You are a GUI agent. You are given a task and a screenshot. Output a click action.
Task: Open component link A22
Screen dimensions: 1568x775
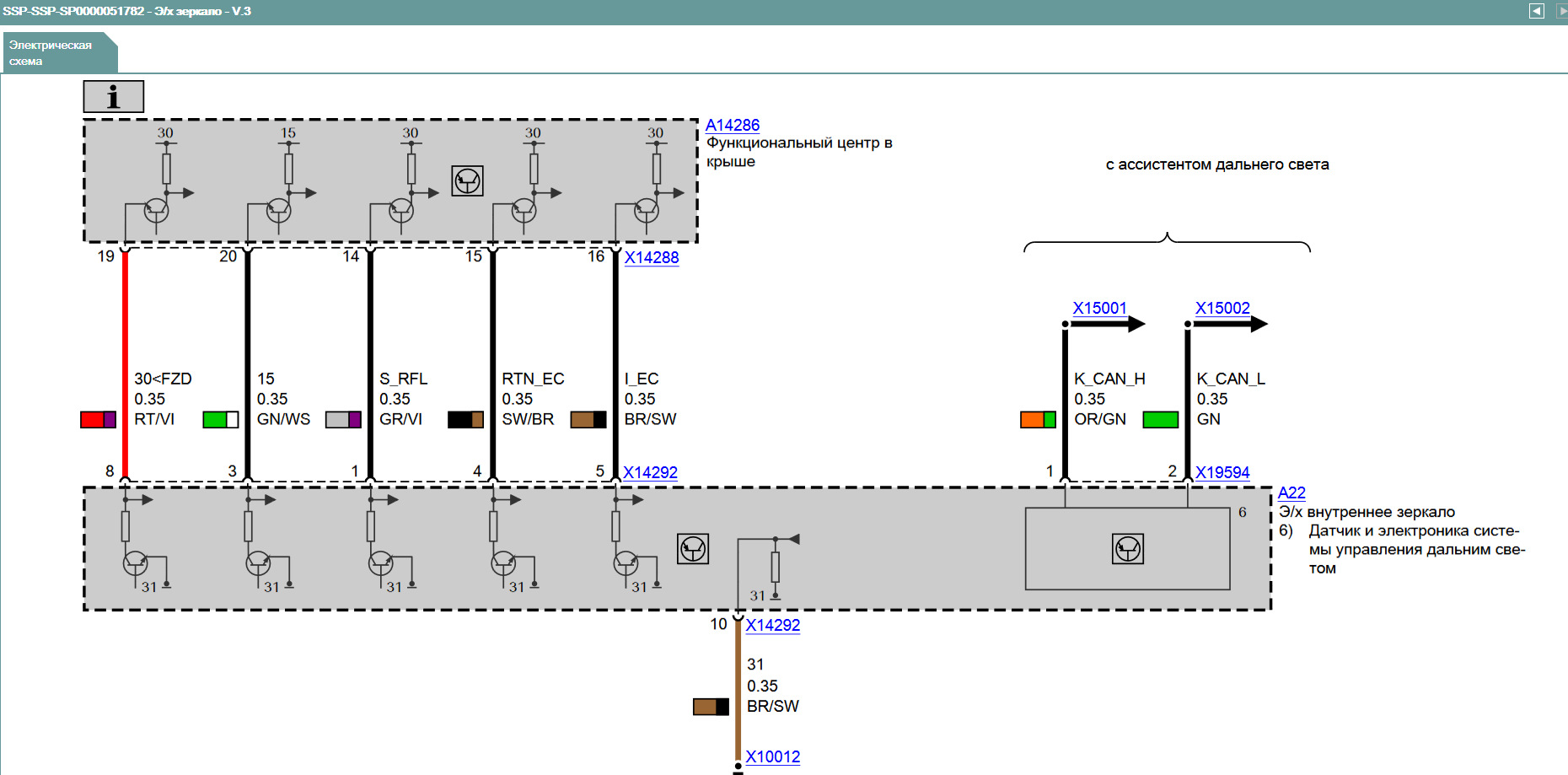point(1291,492)
